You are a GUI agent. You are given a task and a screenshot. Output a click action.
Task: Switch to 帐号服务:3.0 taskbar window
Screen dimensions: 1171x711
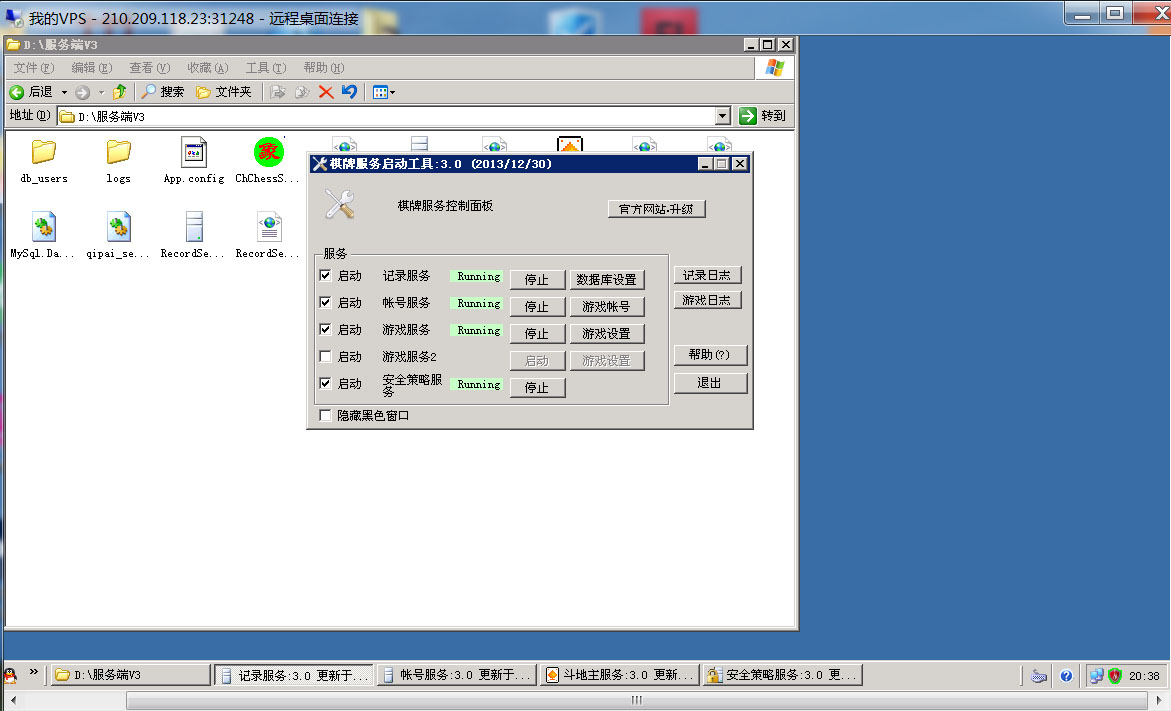click(457, 675)
